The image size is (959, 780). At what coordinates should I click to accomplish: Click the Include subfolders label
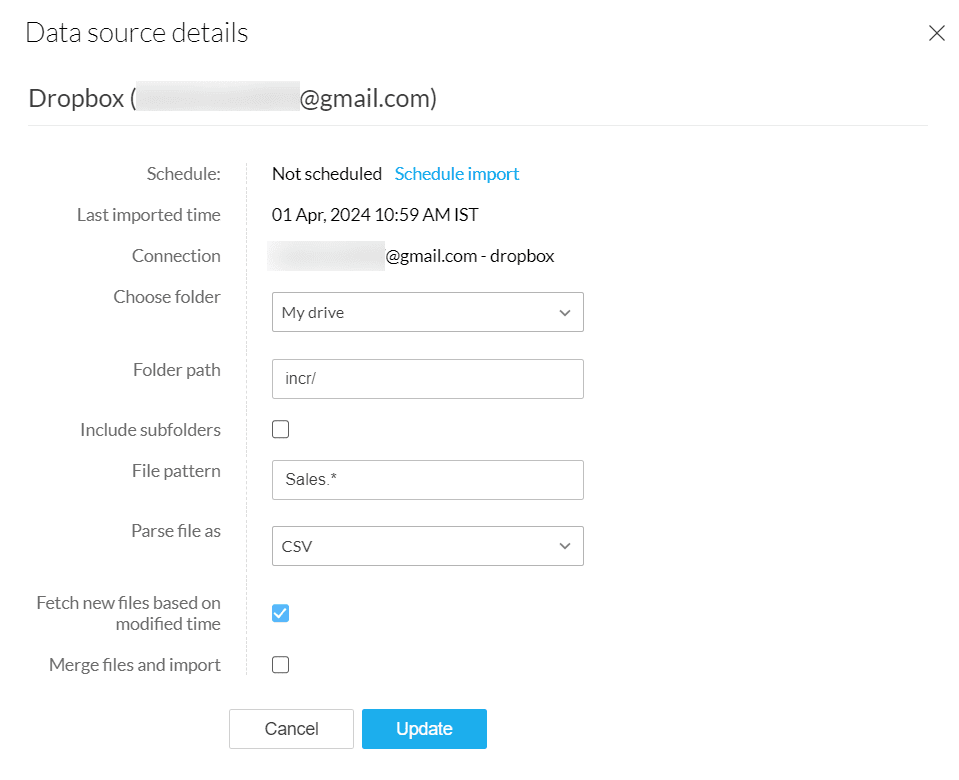coord(150,430)
